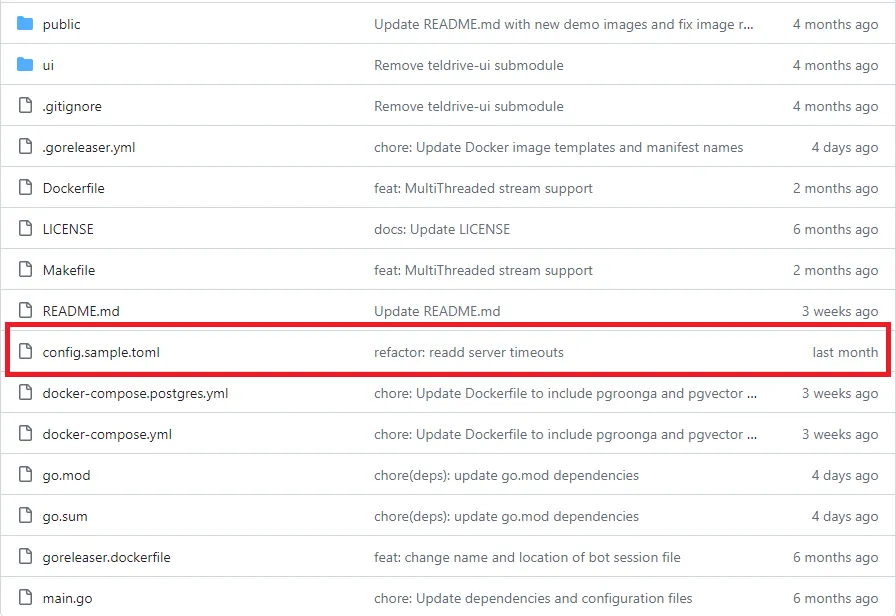Click the go.sum file icon

coord(25,516)
